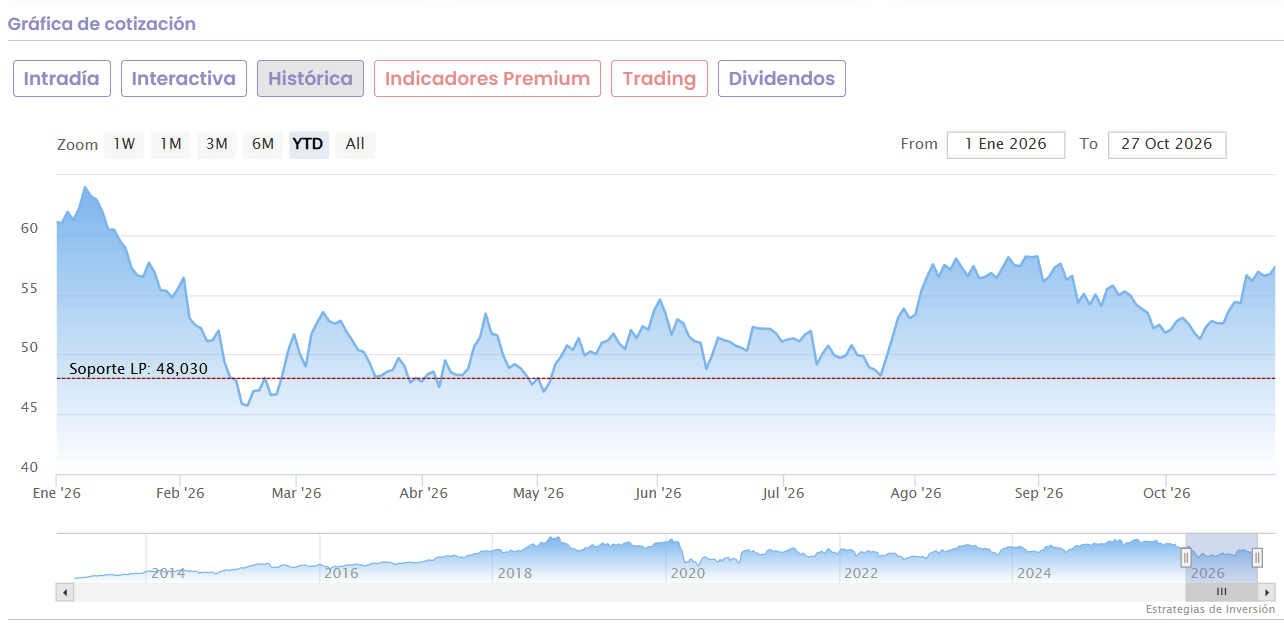This screenshot has height=631, width=1284.
Task: Click the "Feb '26" axis label
Action: (180, 493)
